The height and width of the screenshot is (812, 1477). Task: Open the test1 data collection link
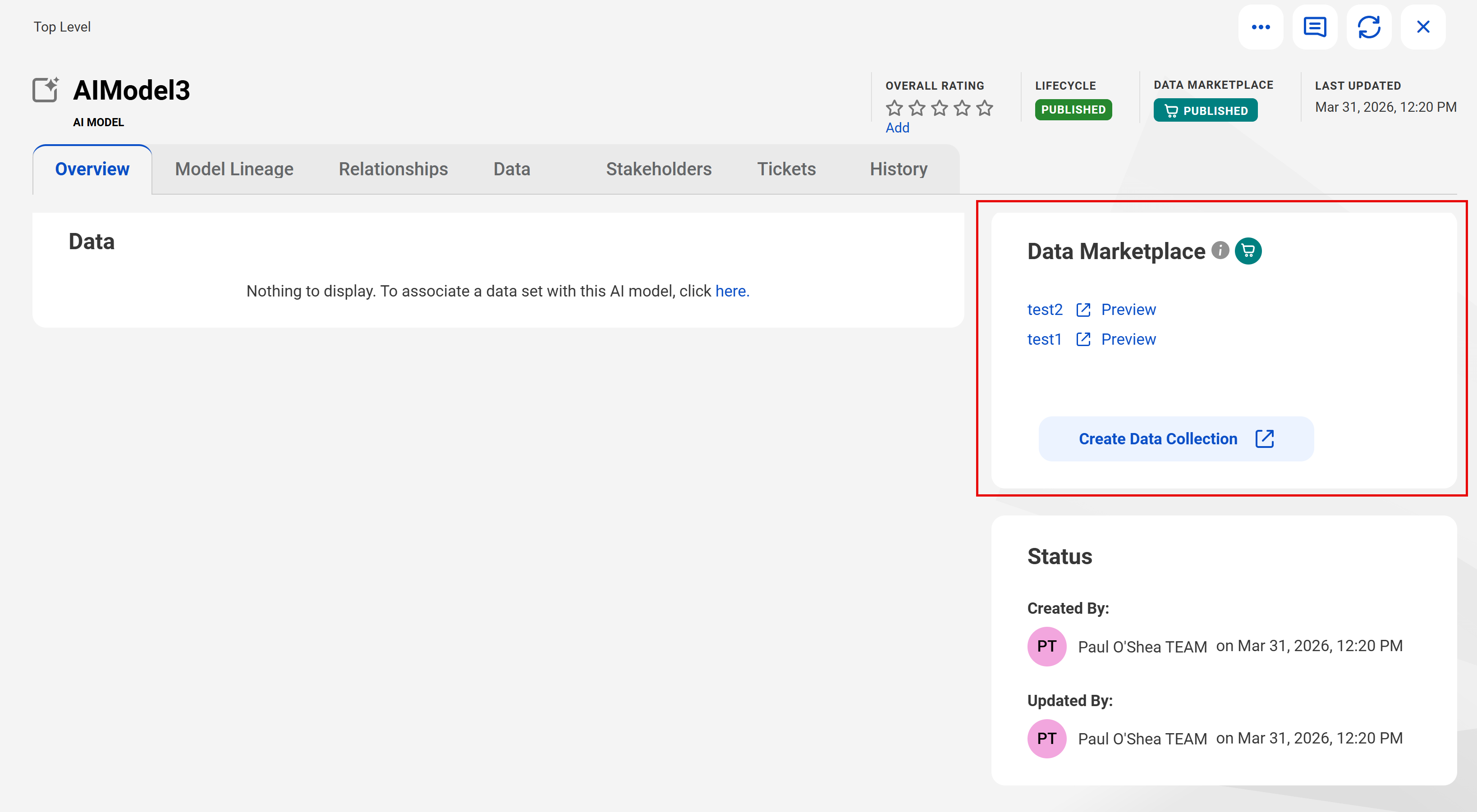[x=1044, y=339]
